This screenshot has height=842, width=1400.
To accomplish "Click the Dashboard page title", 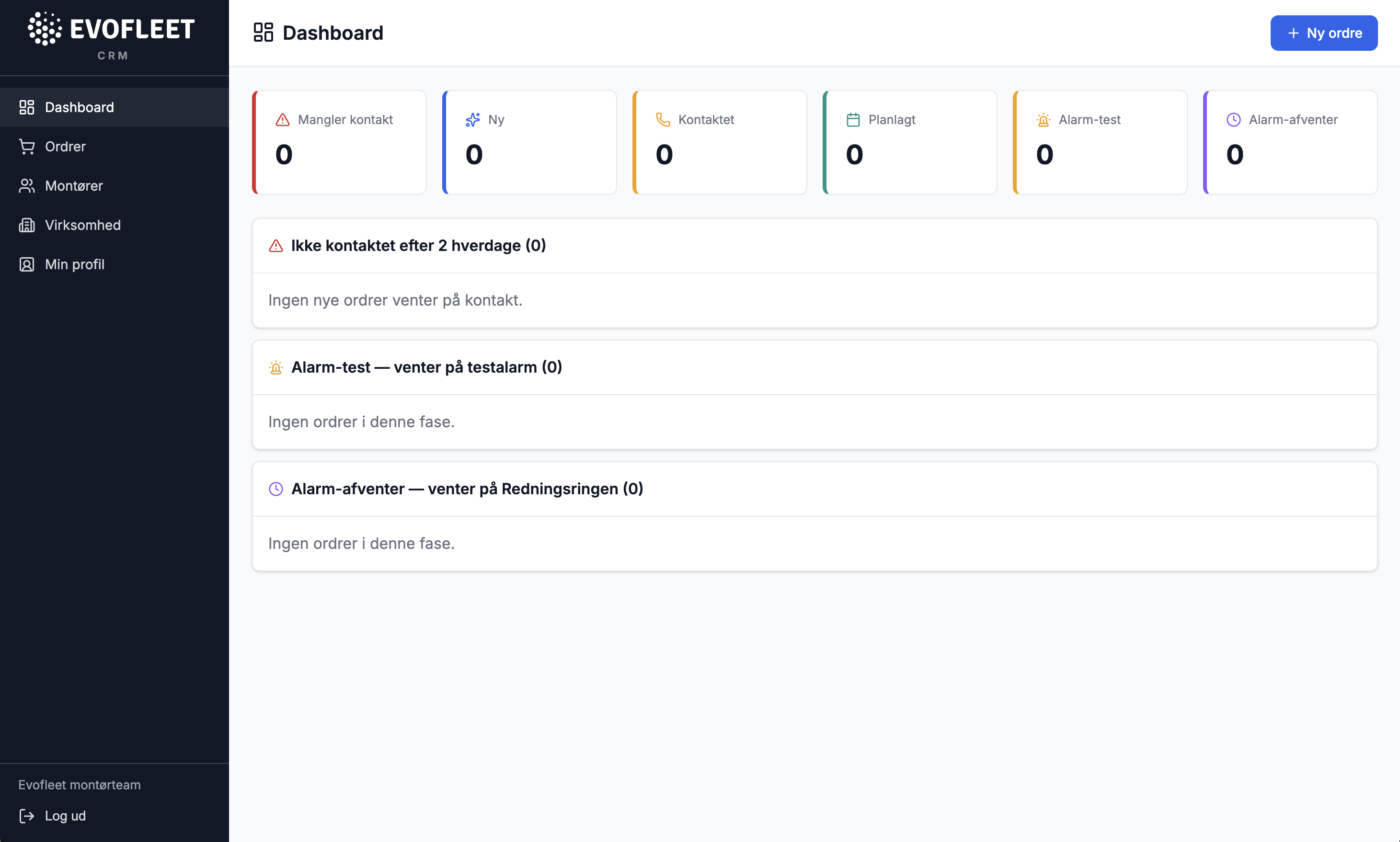I will point(333,33).
